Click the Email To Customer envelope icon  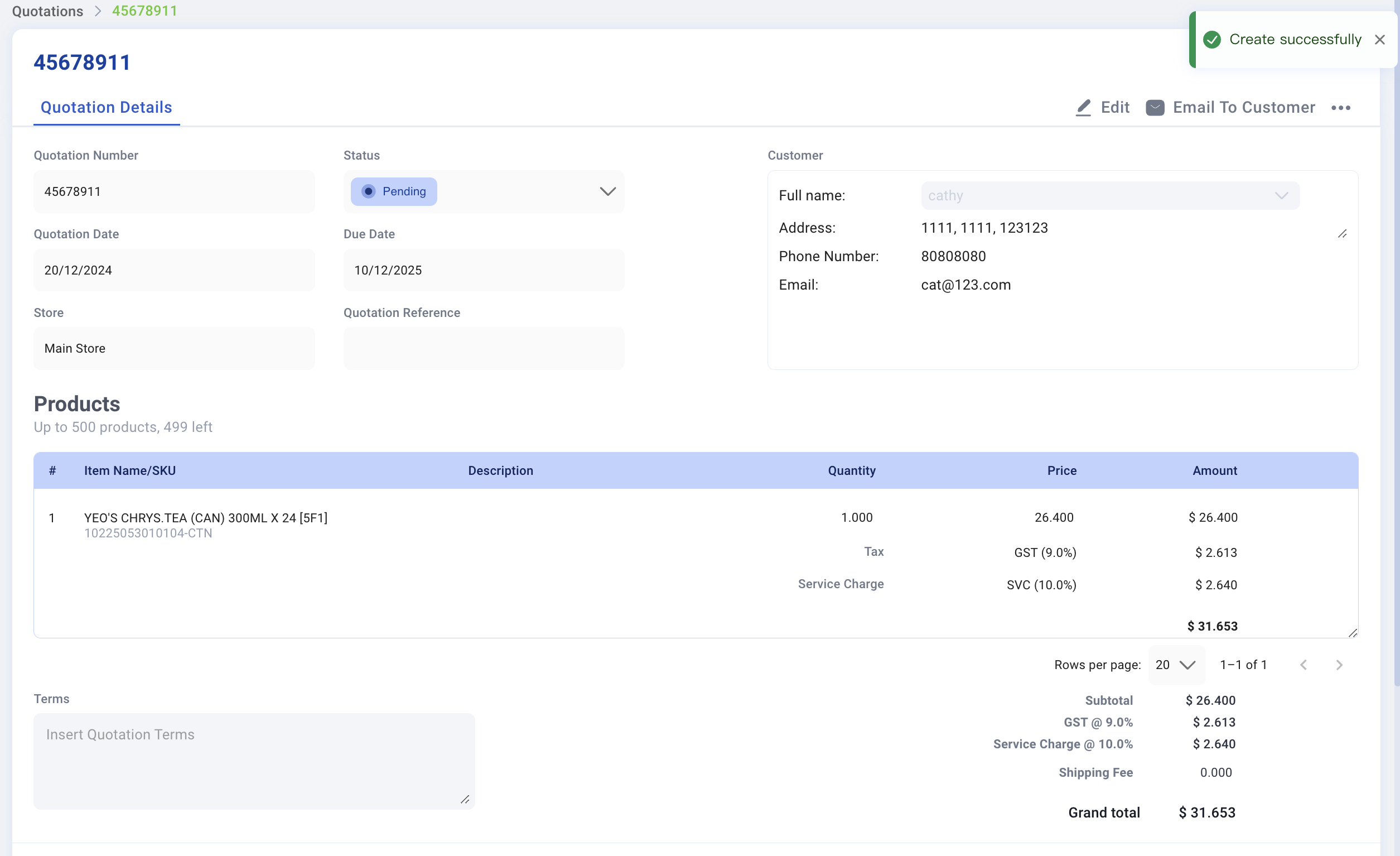click(x=1155, y=108)
